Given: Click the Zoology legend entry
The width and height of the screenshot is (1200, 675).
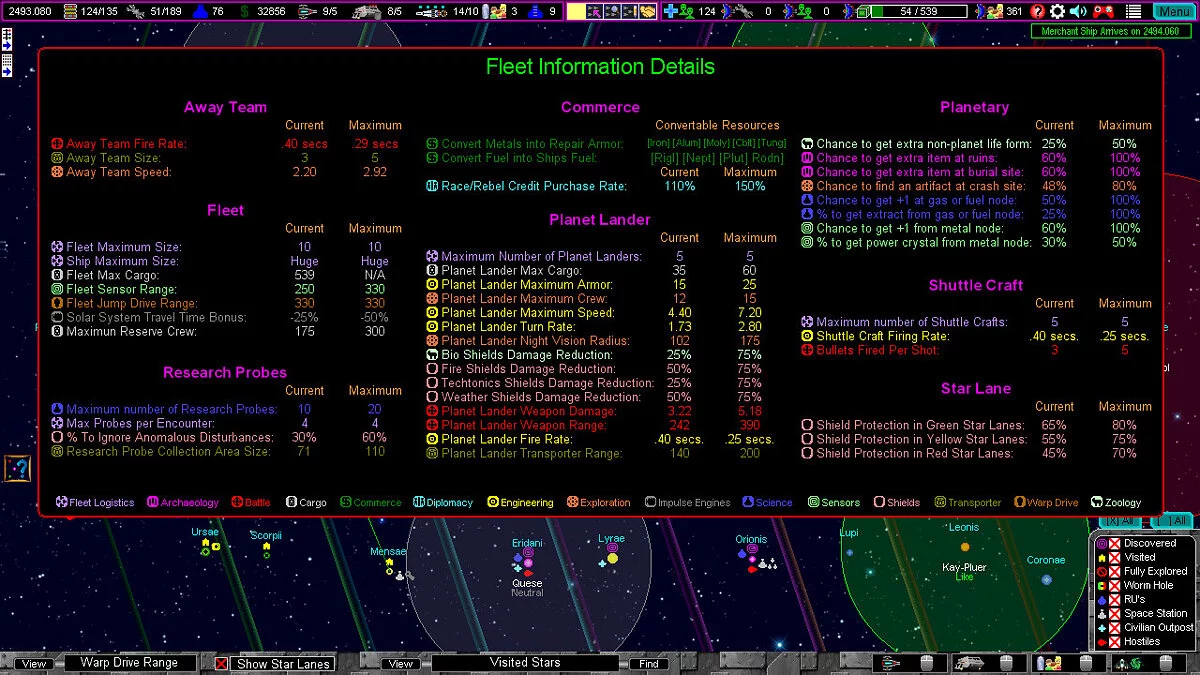Looking at the screenshot, I should coord(1116,503).
